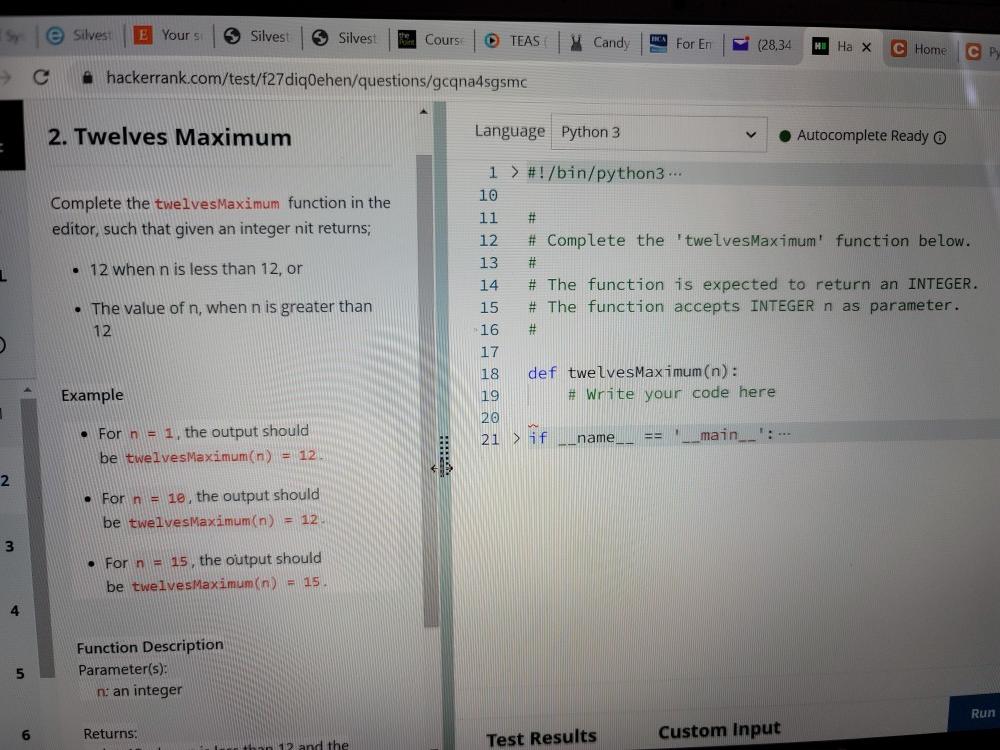
Task: Click the hackerrank.com address bar
Action: click(316, 80)
